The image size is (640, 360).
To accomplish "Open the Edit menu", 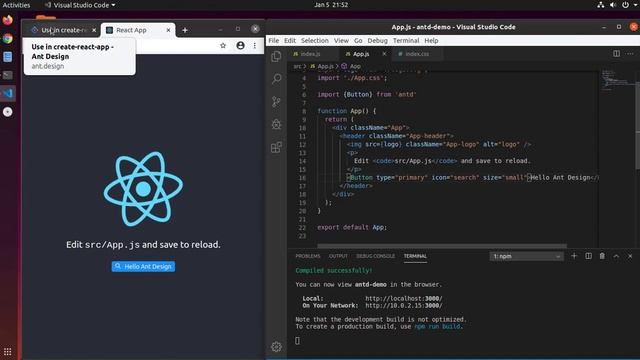I will pos(290,40).
